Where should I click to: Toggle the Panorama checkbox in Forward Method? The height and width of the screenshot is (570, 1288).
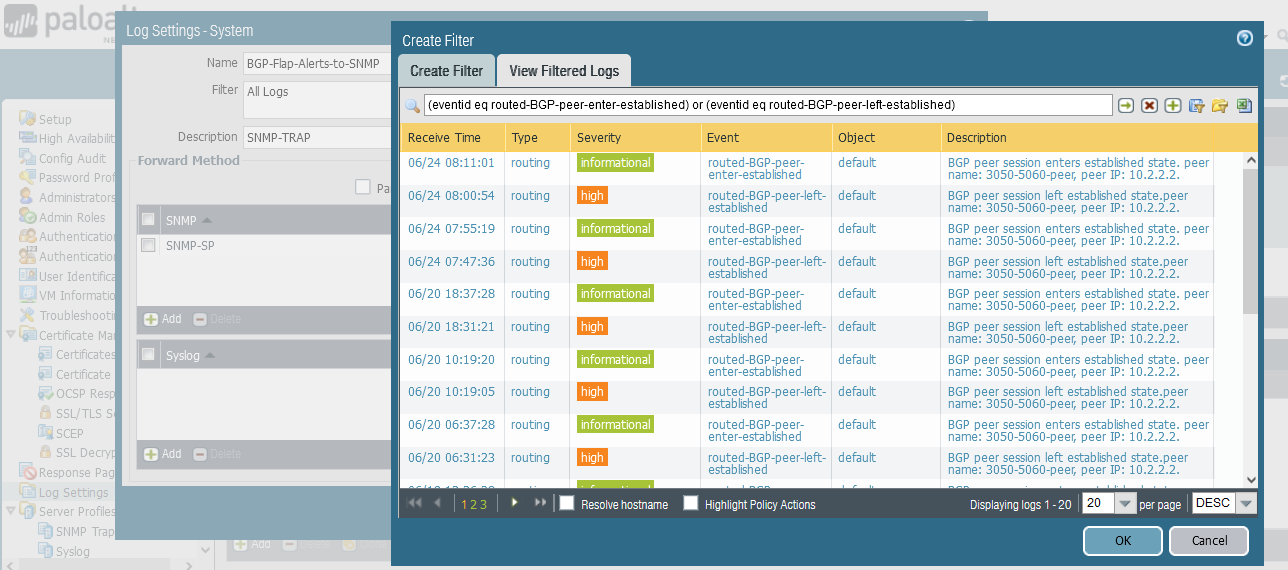click(362, 187)
